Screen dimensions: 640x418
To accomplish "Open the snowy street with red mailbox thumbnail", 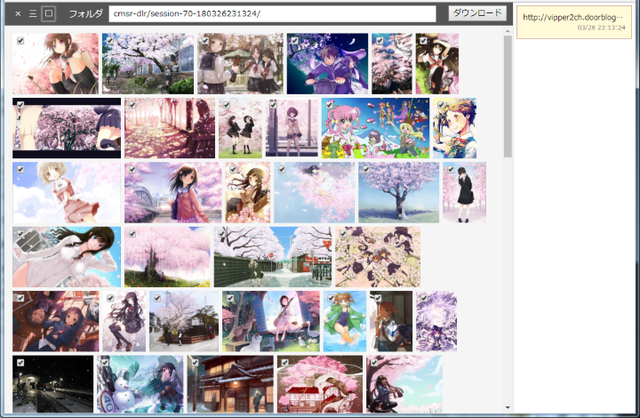I will click(273, 257).
